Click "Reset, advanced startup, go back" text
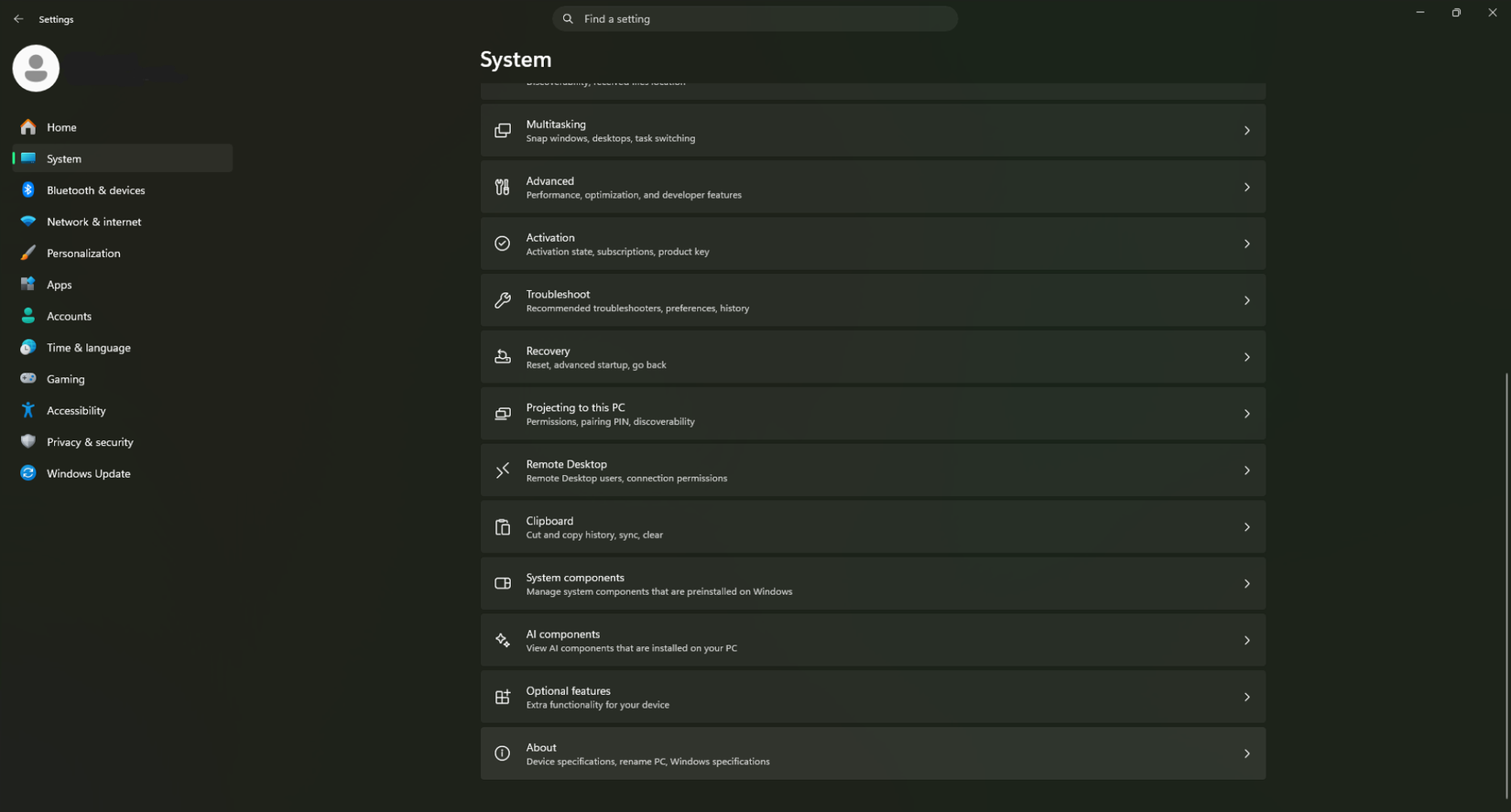The height and width of the screenshot is (812, 1511). 596,365
